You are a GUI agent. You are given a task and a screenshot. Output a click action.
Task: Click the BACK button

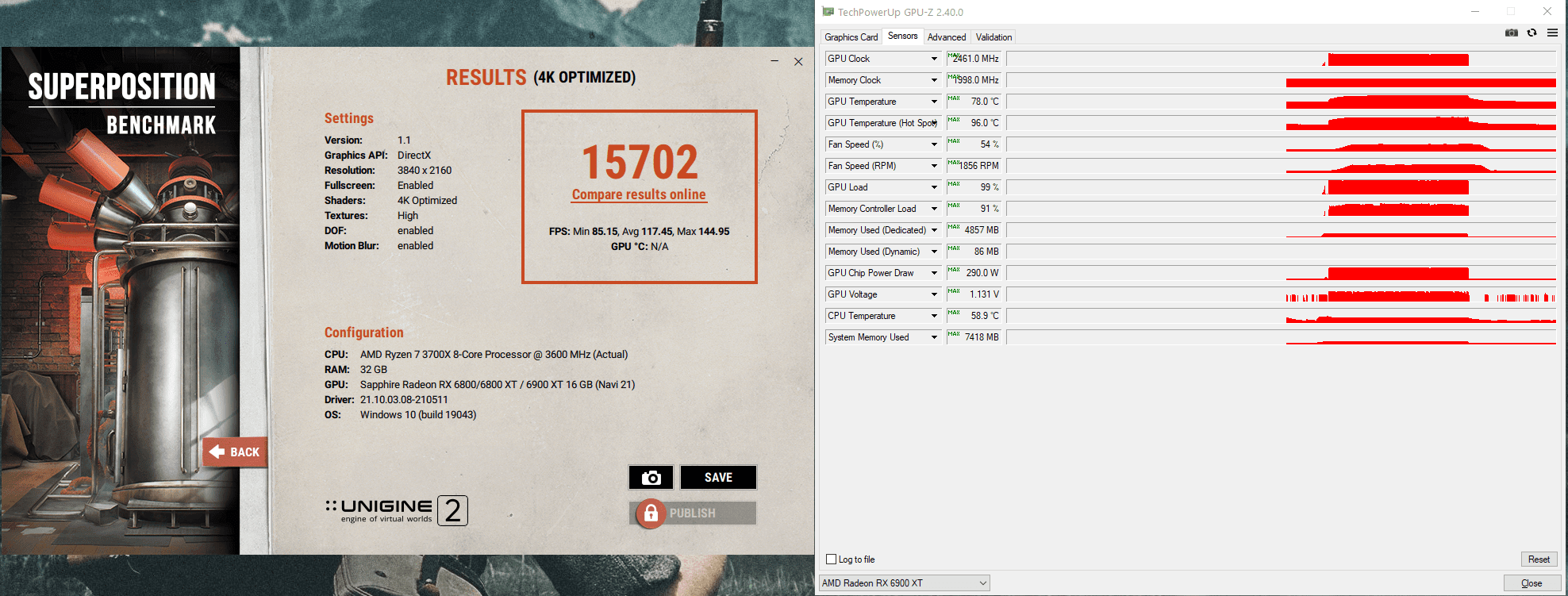pyautogui.click(x=235, y=452)
